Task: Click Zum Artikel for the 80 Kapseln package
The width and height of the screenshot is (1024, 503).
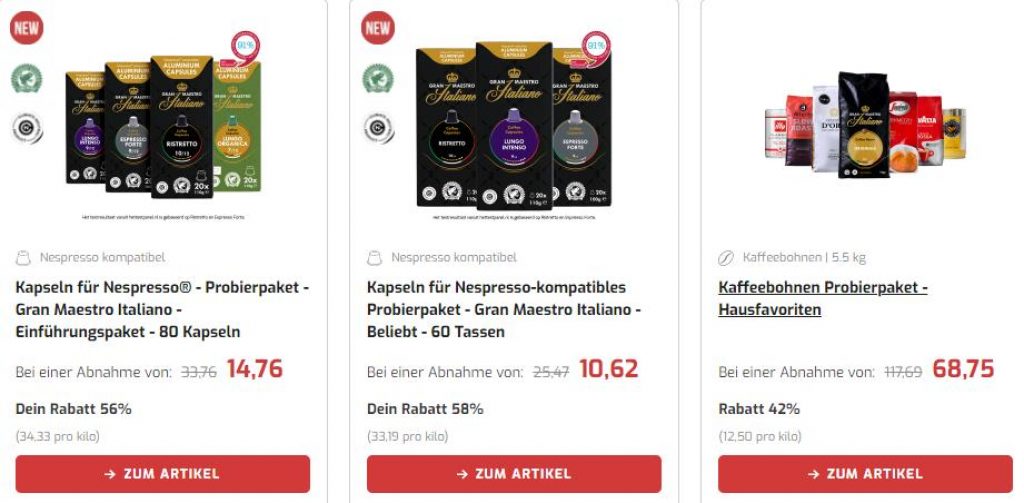Action: coord(163,474)
